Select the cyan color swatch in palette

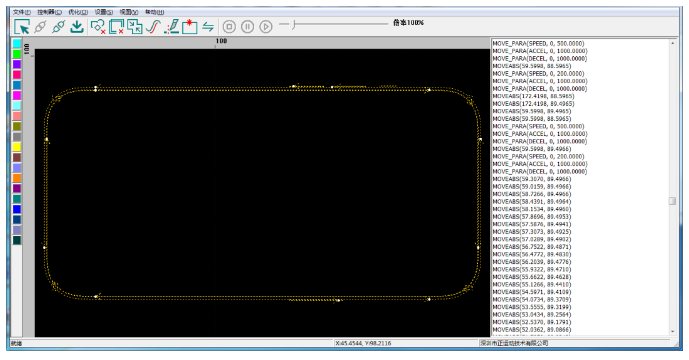pyautogui.click(x=17, y=43)
